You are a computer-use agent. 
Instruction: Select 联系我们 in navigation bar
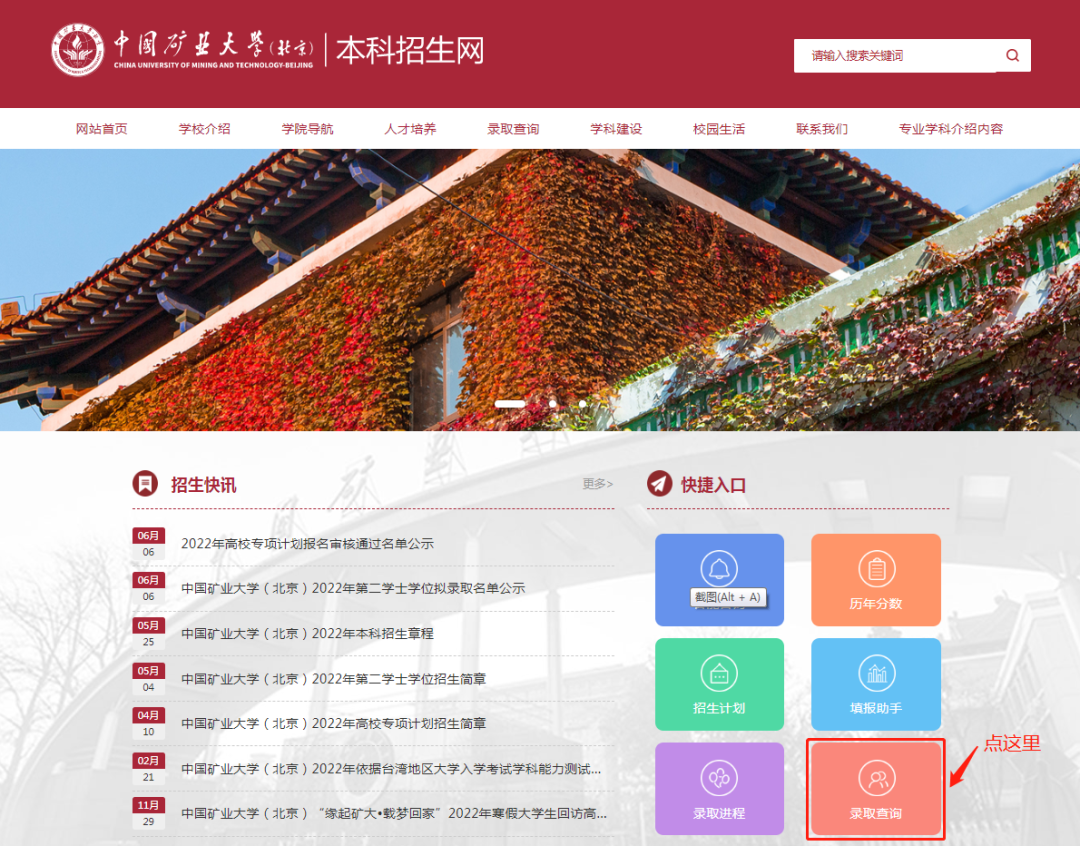(x=822, y=129)
